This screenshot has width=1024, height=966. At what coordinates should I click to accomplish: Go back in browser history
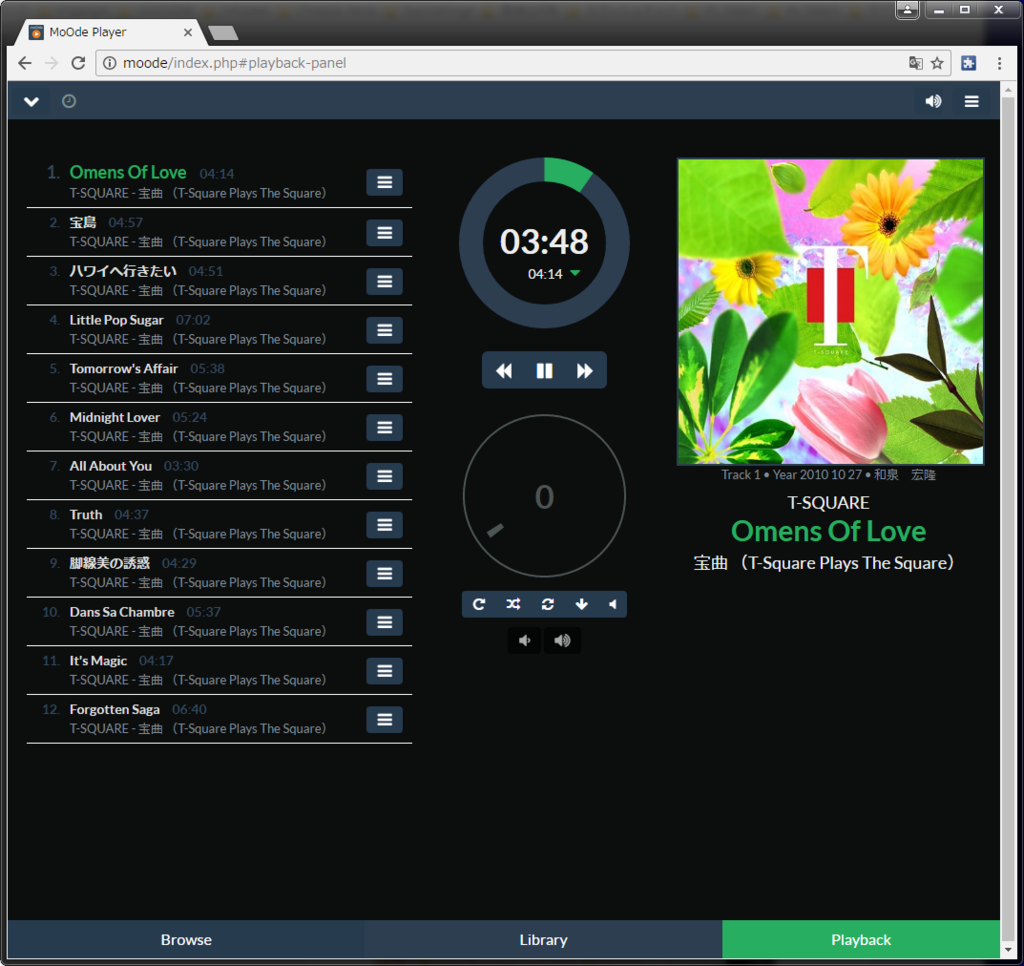click(x=25, y=63)
